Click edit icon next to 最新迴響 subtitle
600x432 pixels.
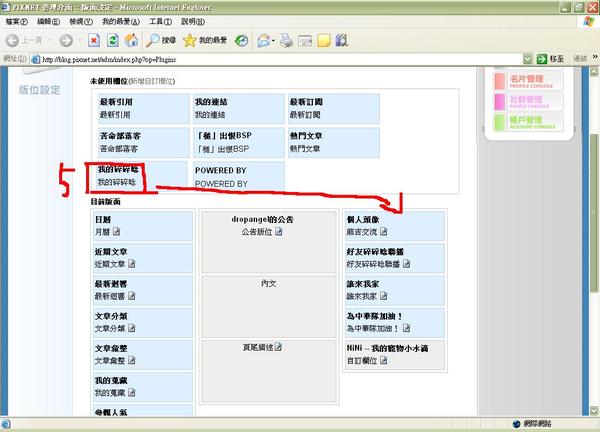click(x=132, y=296)
